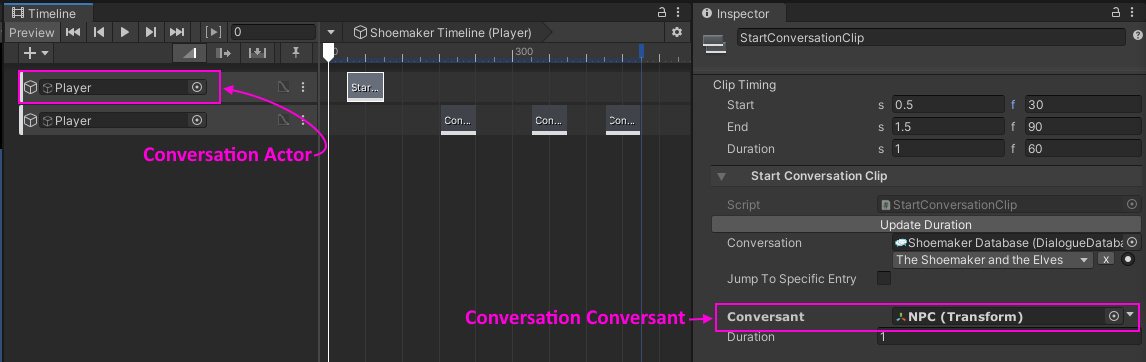This screenshot has width=1146, height=362.
Task: Click the Update Duration button
Action: point(925,225)
